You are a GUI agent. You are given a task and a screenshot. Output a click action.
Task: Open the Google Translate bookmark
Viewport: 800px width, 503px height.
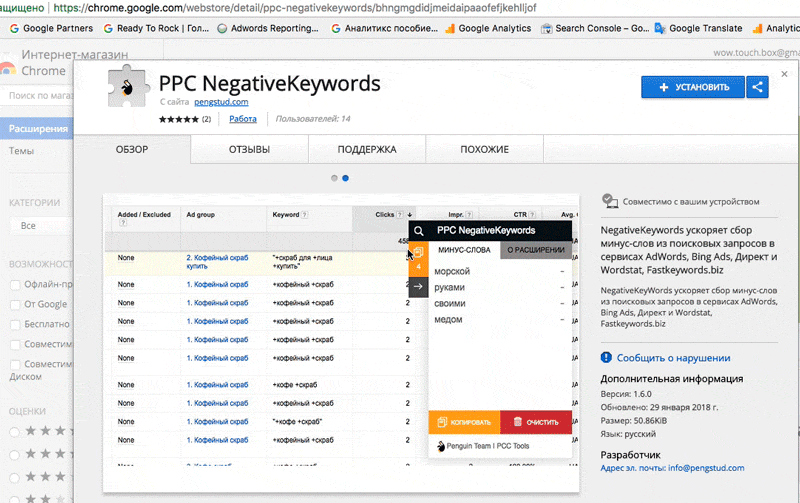pos(698,29)
